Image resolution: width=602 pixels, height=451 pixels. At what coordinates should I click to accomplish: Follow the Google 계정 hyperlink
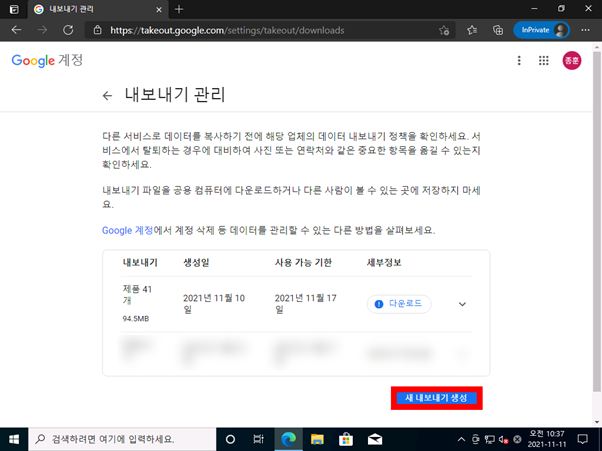pos(127,230)
